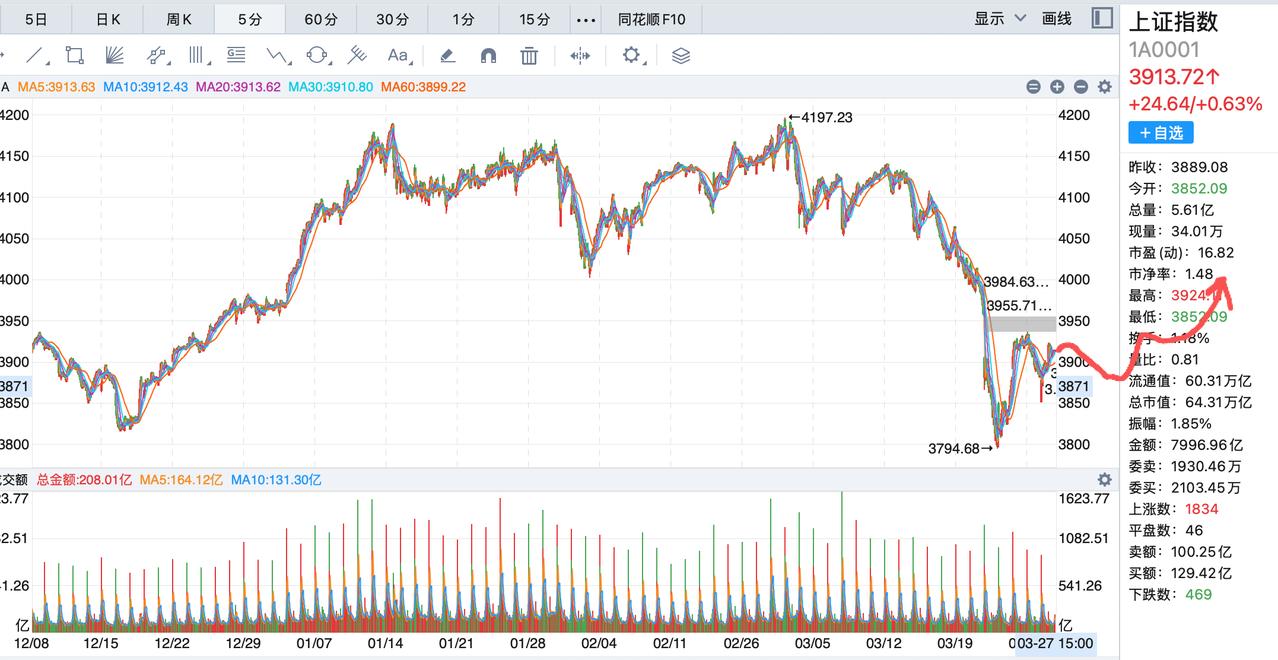1278x660 pixels.
Task: Select the pen highlighter tool
Action: pyautogui.click(x=448, y=56)
